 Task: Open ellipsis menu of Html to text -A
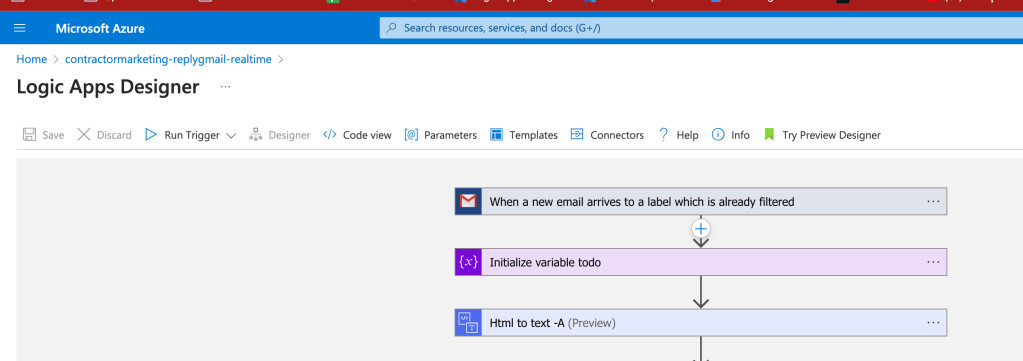[933, 322]
